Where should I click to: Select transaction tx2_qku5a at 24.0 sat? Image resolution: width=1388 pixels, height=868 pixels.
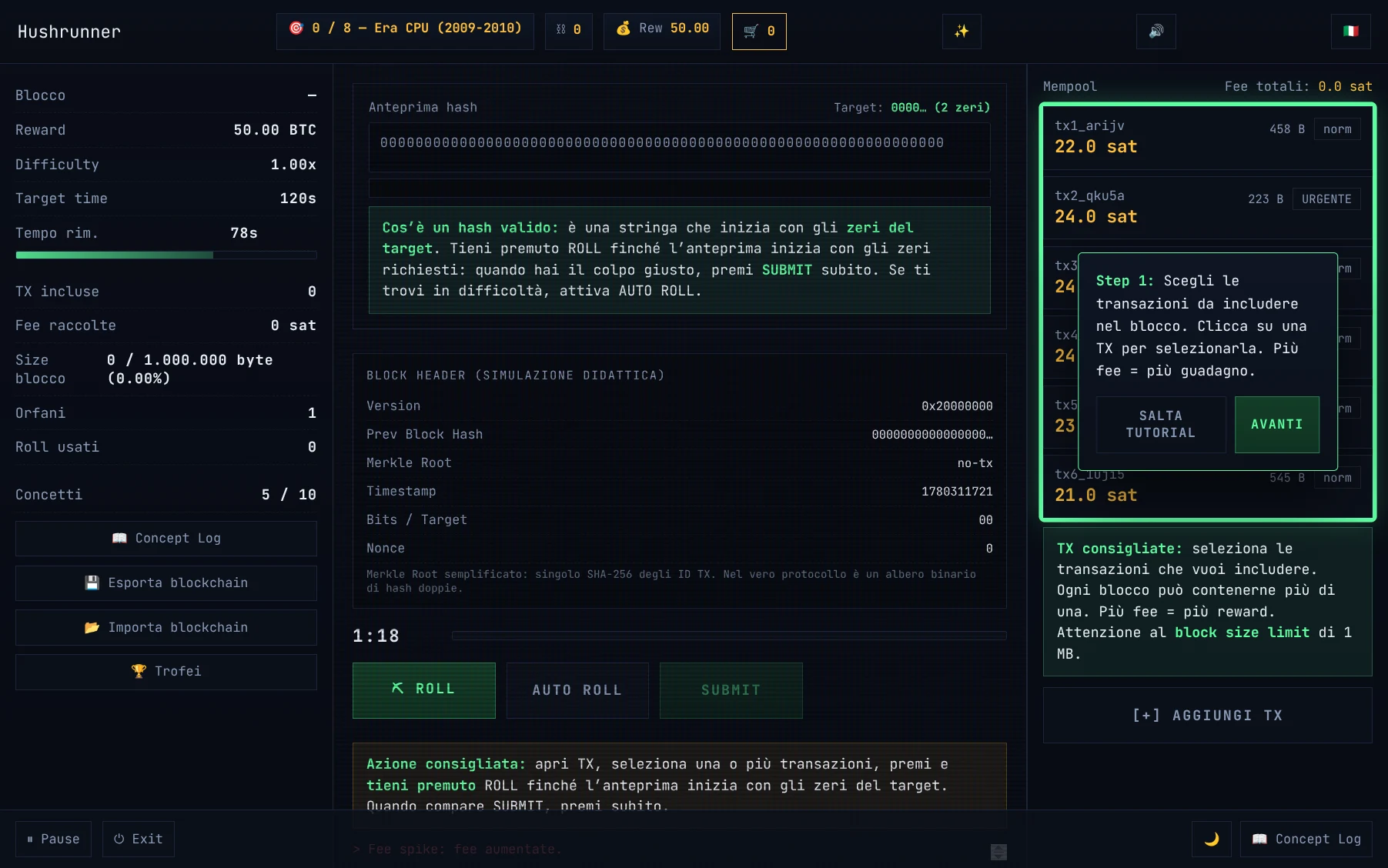tap(1208, 207)
